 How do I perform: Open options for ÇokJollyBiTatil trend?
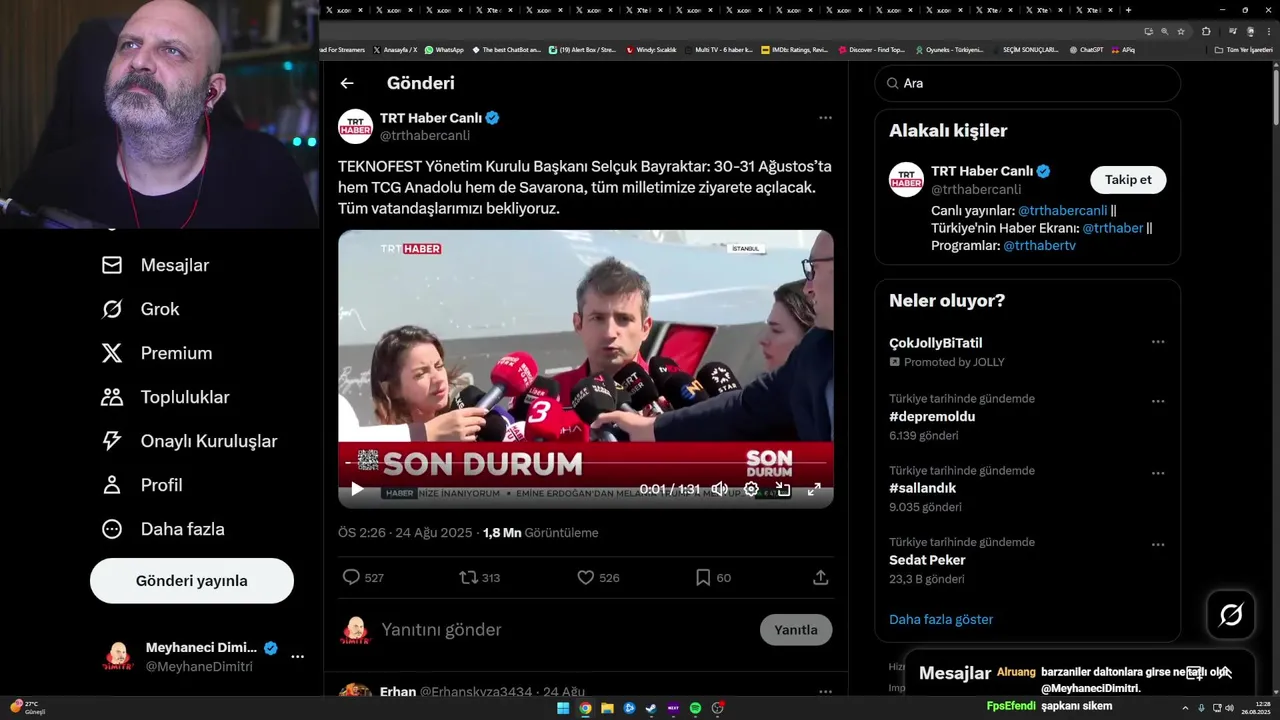point(1158,342)
